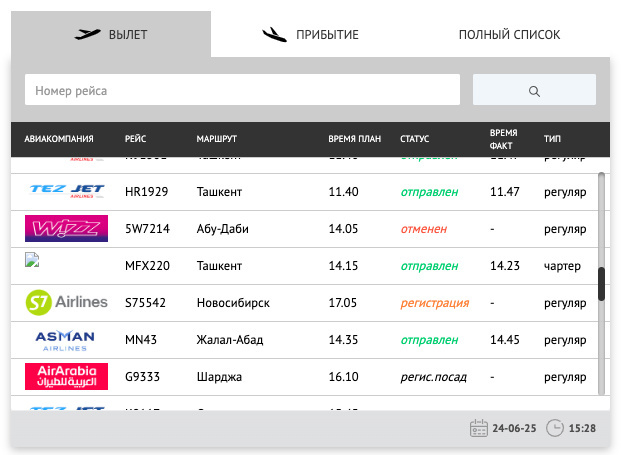
Task: Click the РЕЙС column header
Action: 136,139
